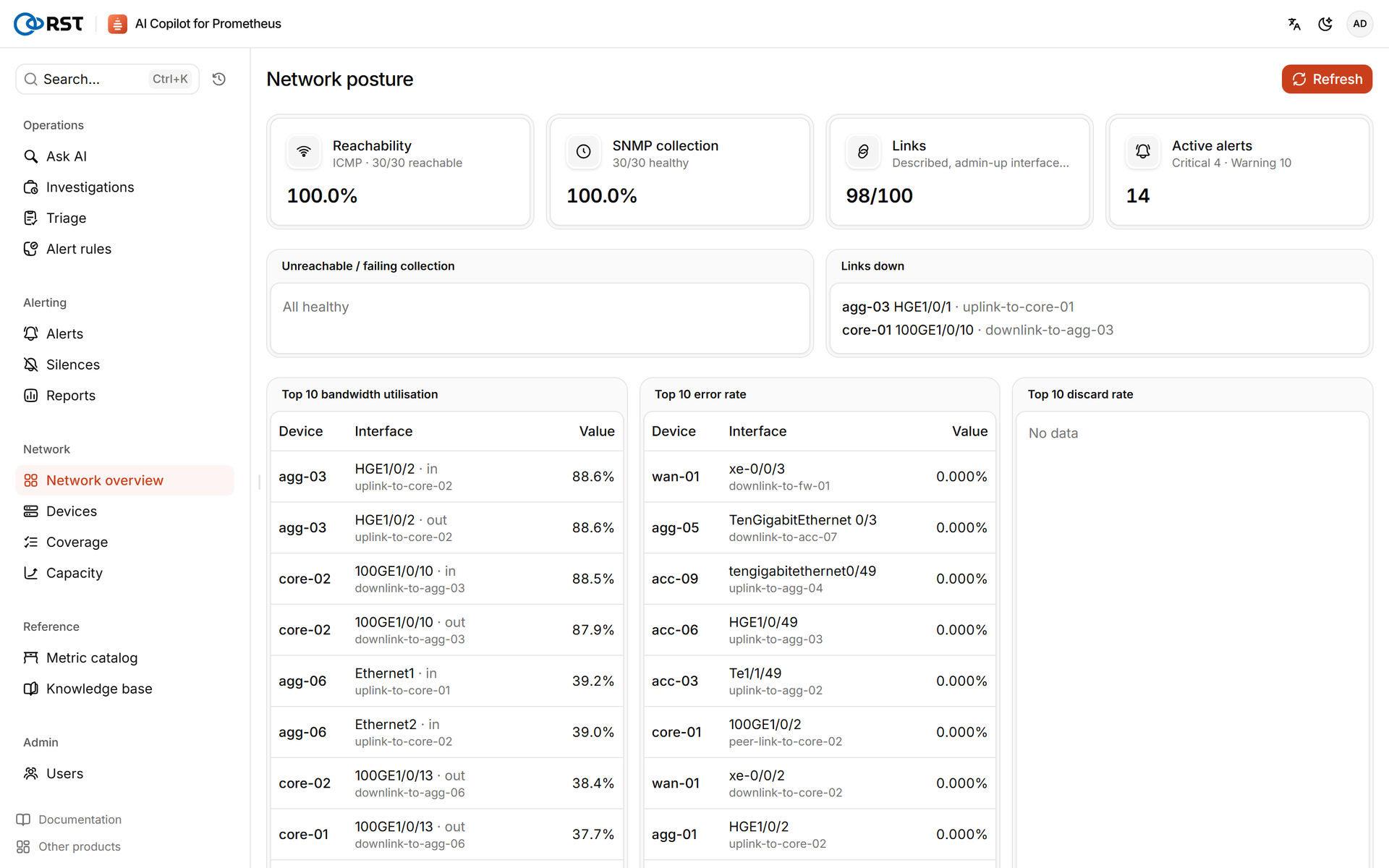Click the SNMP collection clock icon
This screenshot has width=1389, height=868.
[583, 152]
